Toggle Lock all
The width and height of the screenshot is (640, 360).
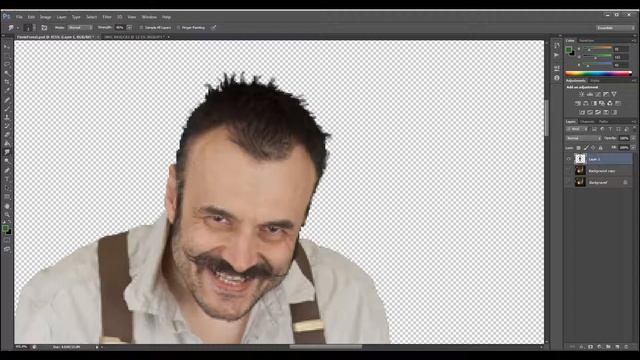pyautogui.click(x=600, y=148)
